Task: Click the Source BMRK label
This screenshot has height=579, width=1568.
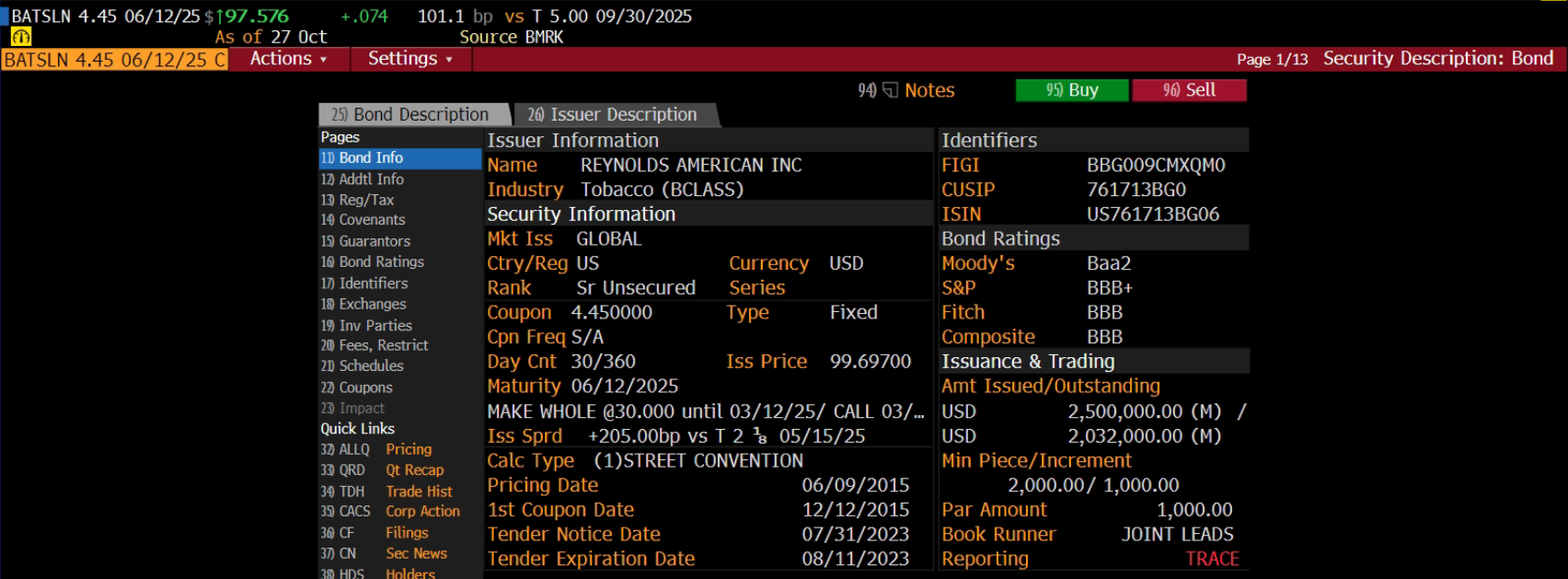Action: (511, 38)
